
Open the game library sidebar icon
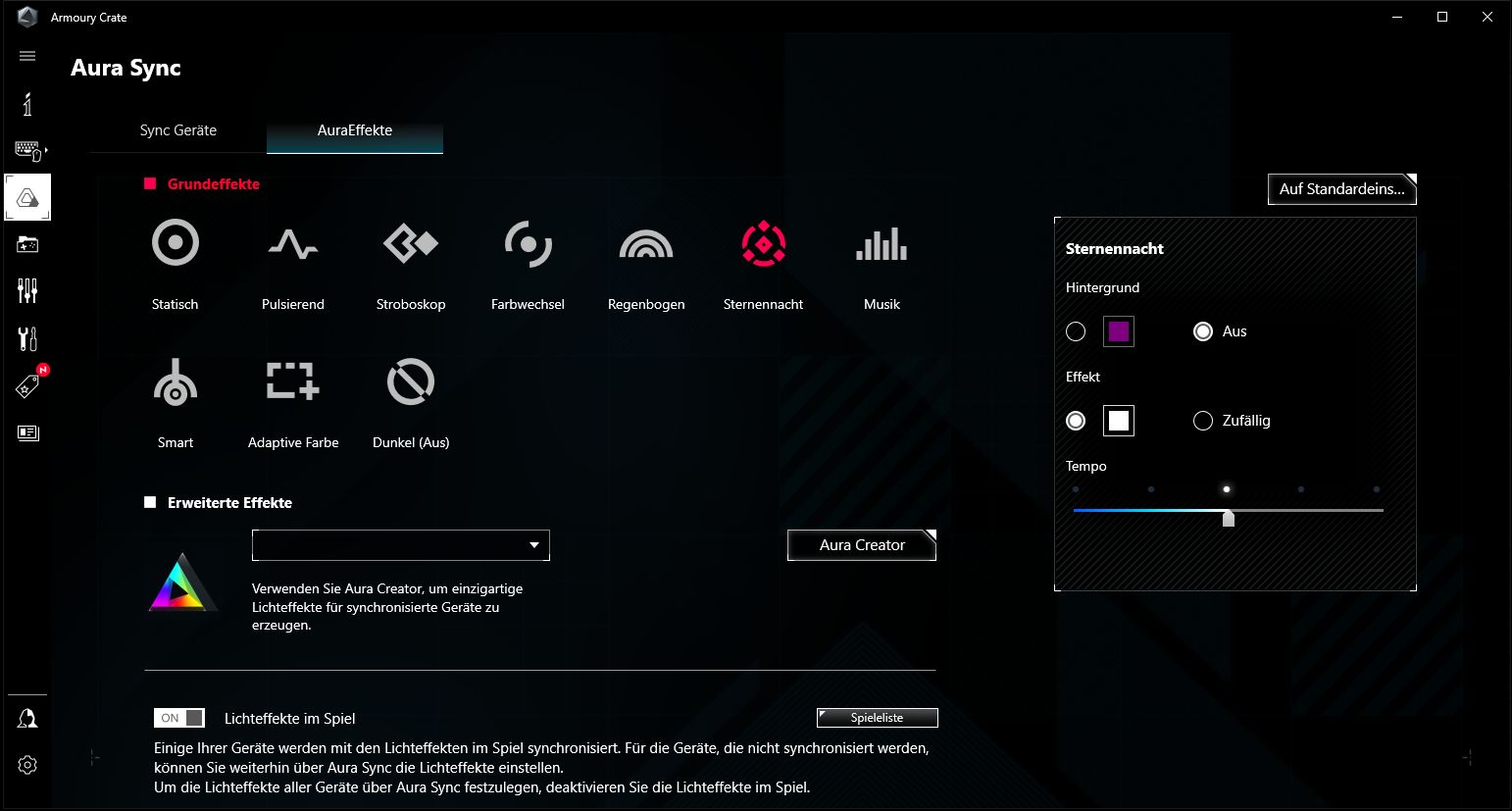click(27, 244)
